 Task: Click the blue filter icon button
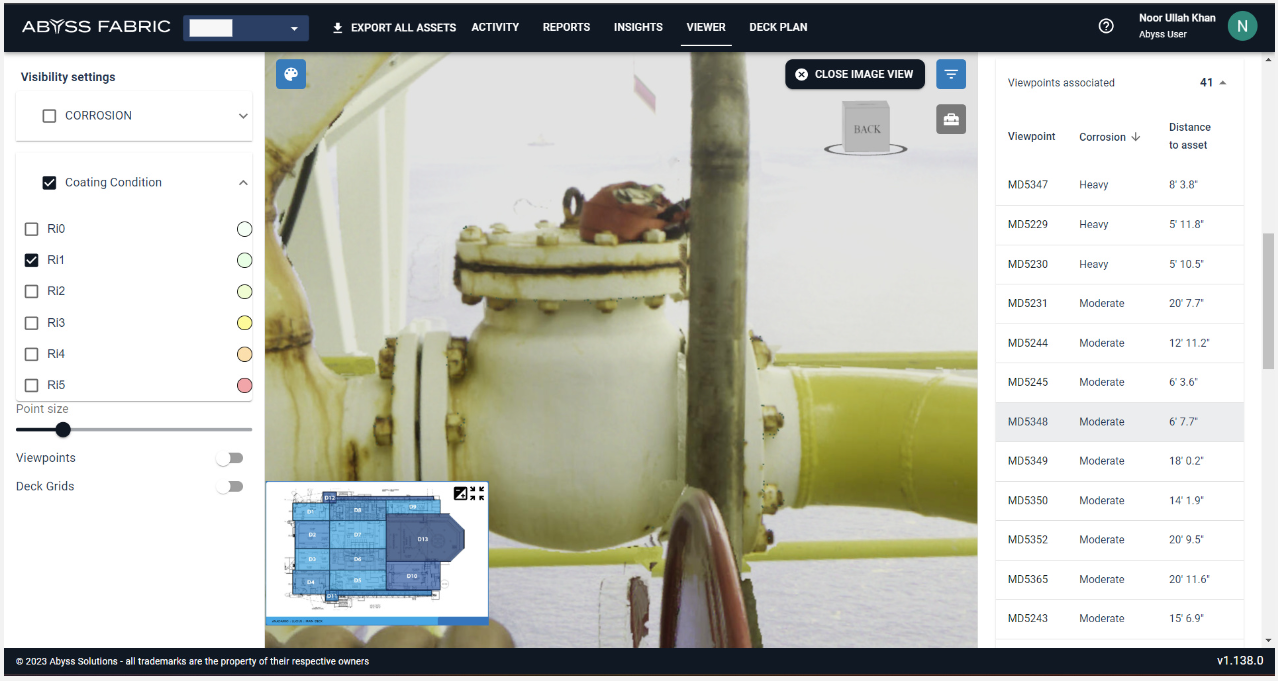[x=951, y=74]
